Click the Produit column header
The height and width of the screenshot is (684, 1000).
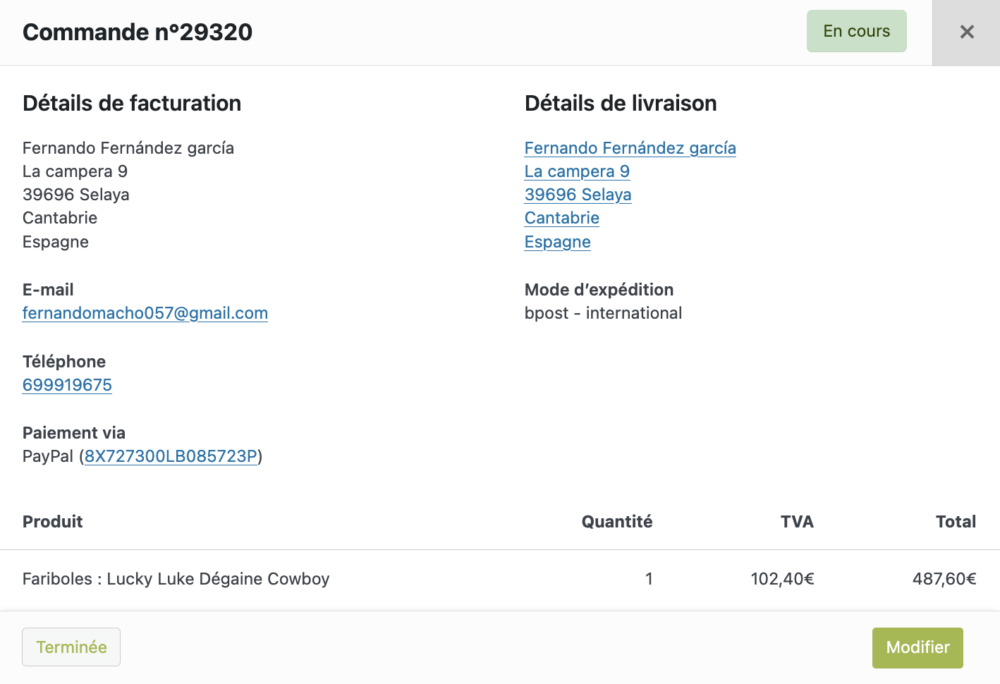click(52, 521)
